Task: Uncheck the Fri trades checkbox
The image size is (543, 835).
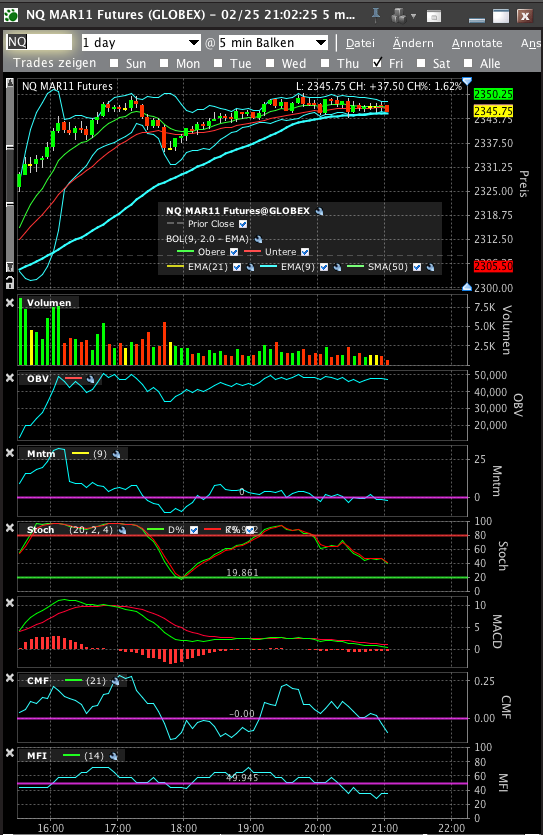Action: 377,63
